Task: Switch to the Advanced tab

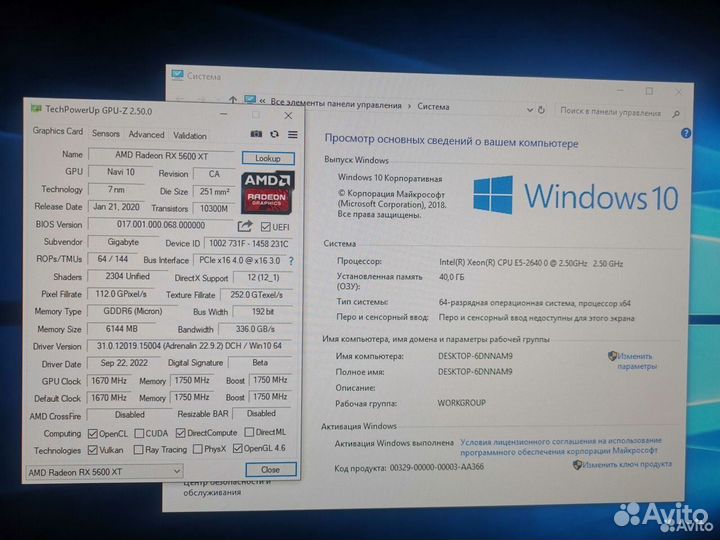Action: [146, 134]
